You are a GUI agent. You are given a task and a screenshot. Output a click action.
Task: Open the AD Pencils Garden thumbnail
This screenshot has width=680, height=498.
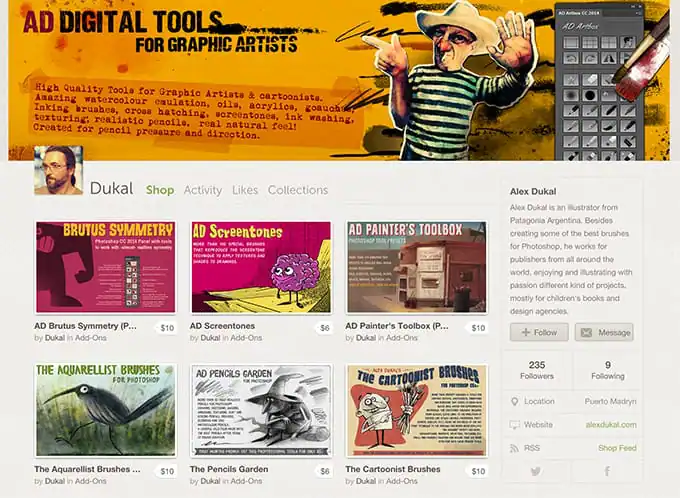(261, 410)
